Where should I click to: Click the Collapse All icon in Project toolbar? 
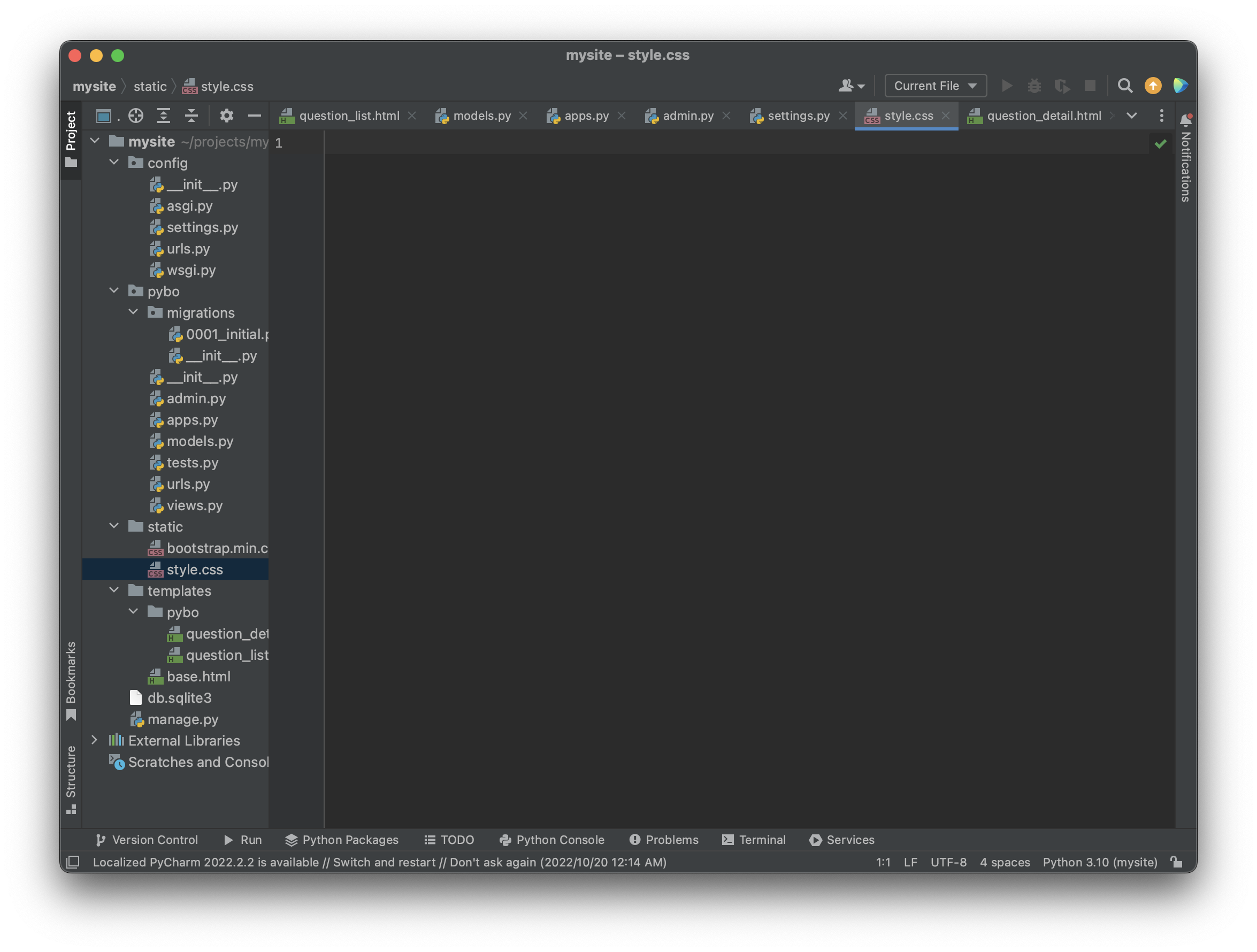coord(191,116)
